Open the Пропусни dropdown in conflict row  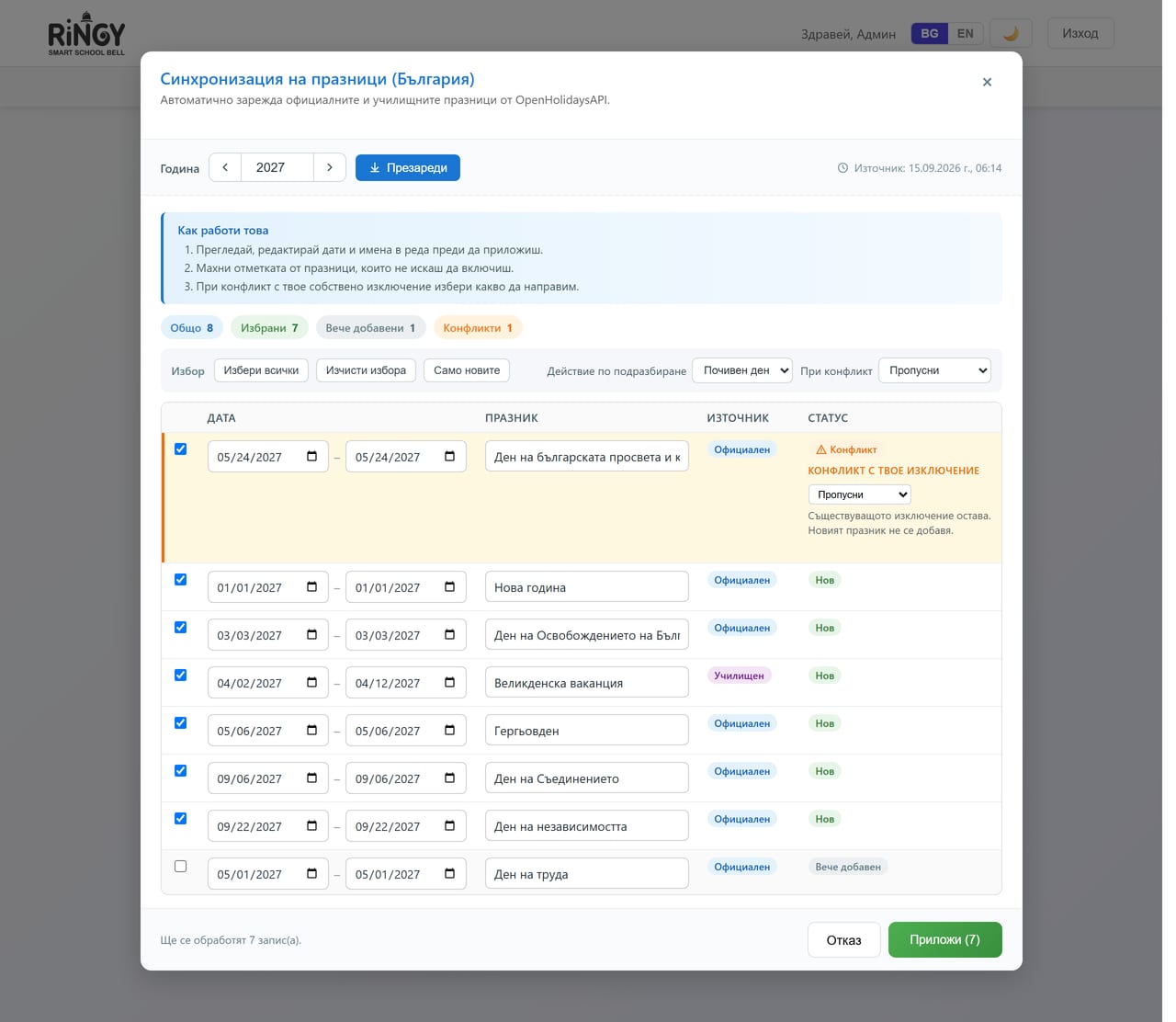tap(860, 494)
